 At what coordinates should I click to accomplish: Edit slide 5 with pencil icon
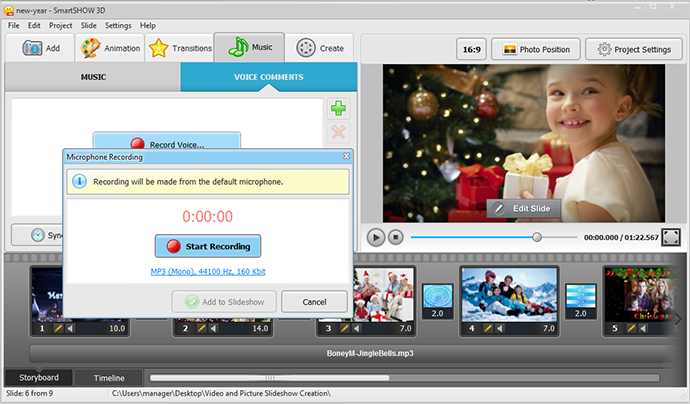coord(631,328)
